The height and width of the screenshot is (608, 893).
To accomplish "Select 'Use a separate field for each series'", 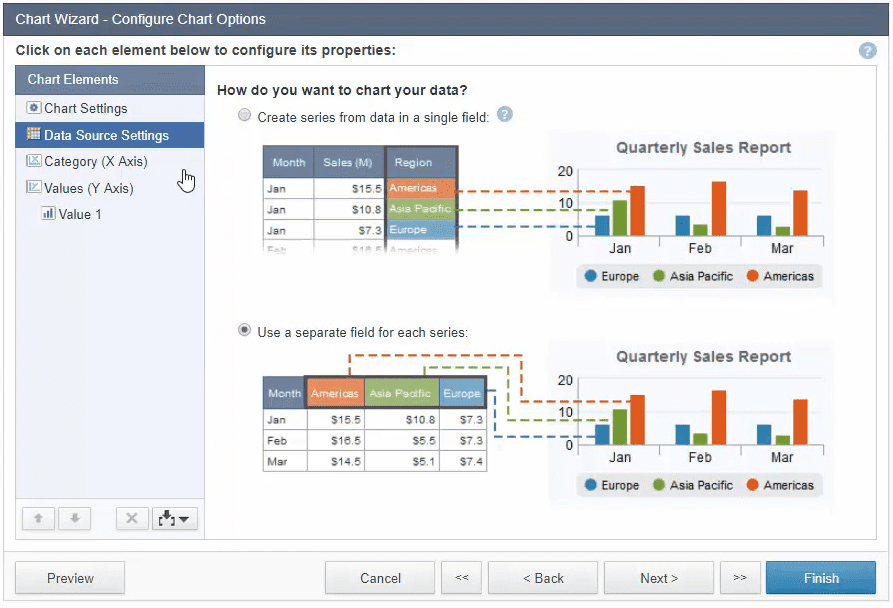I will point(245,330).
